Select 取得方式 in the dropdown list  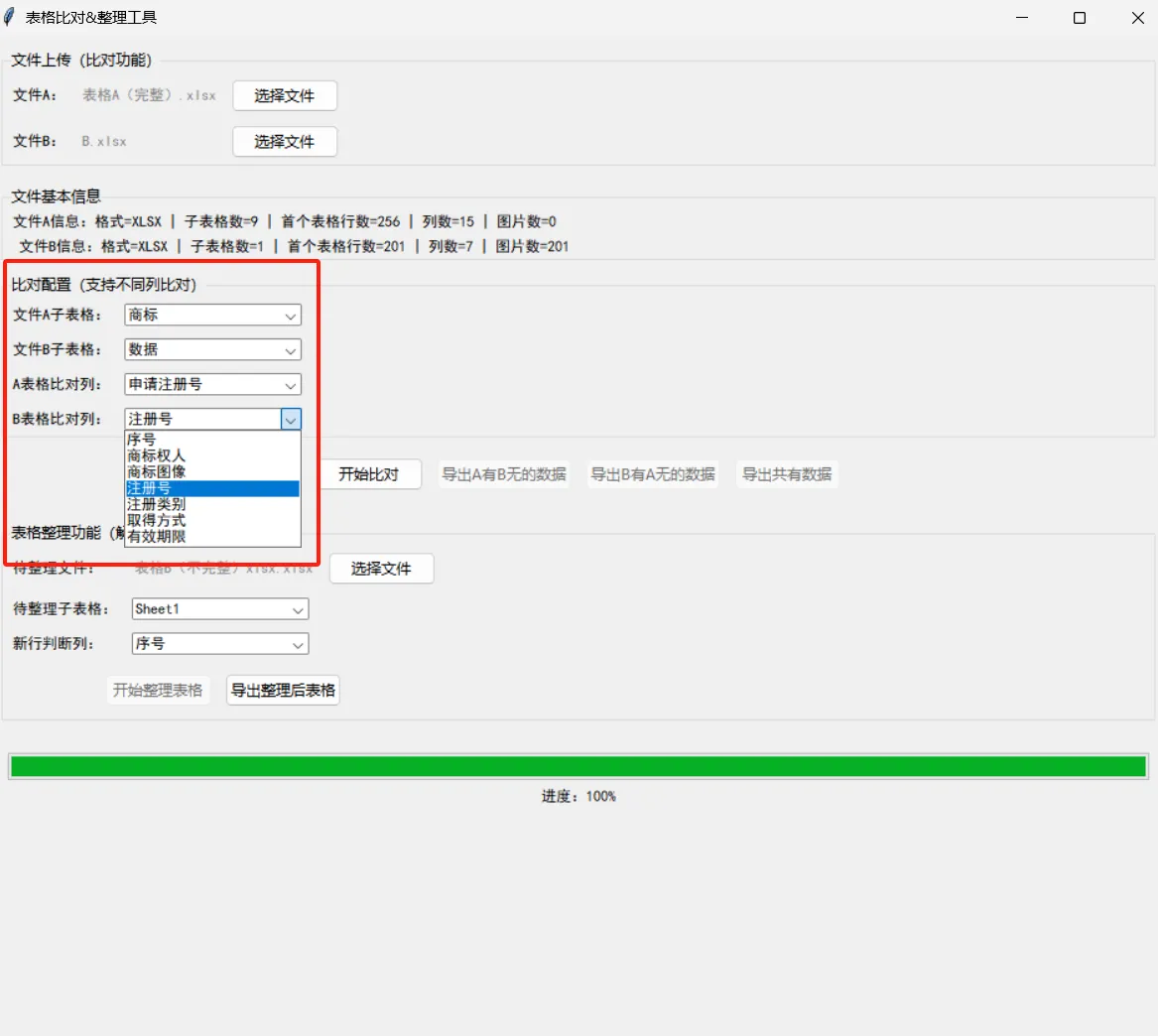[x=212, y=521]
